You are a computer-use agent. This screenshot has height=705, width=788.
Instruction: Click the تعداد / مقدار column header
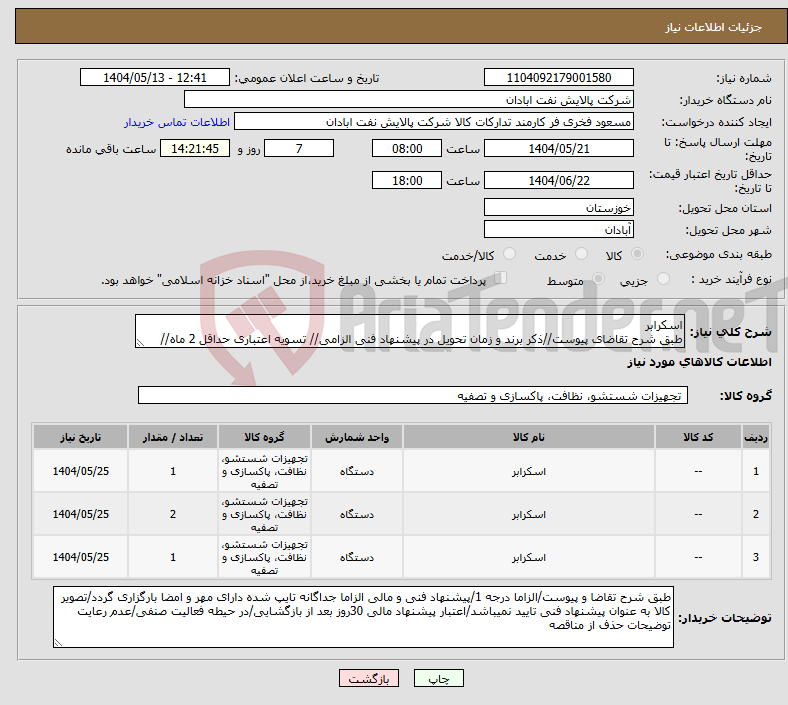tap(173, 437)
